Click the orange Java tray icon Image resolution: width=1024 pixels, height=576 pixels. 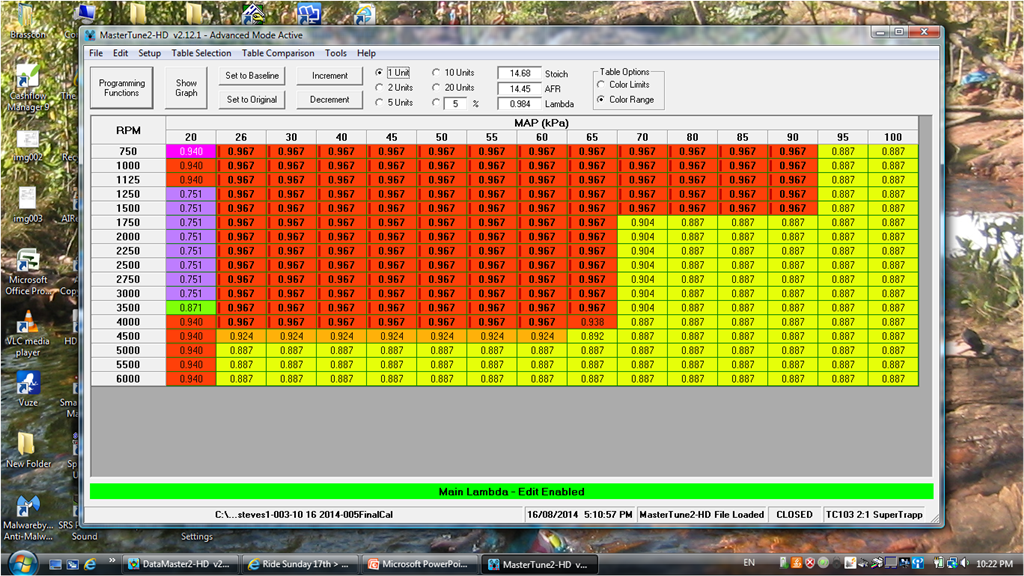coord(796,563)
